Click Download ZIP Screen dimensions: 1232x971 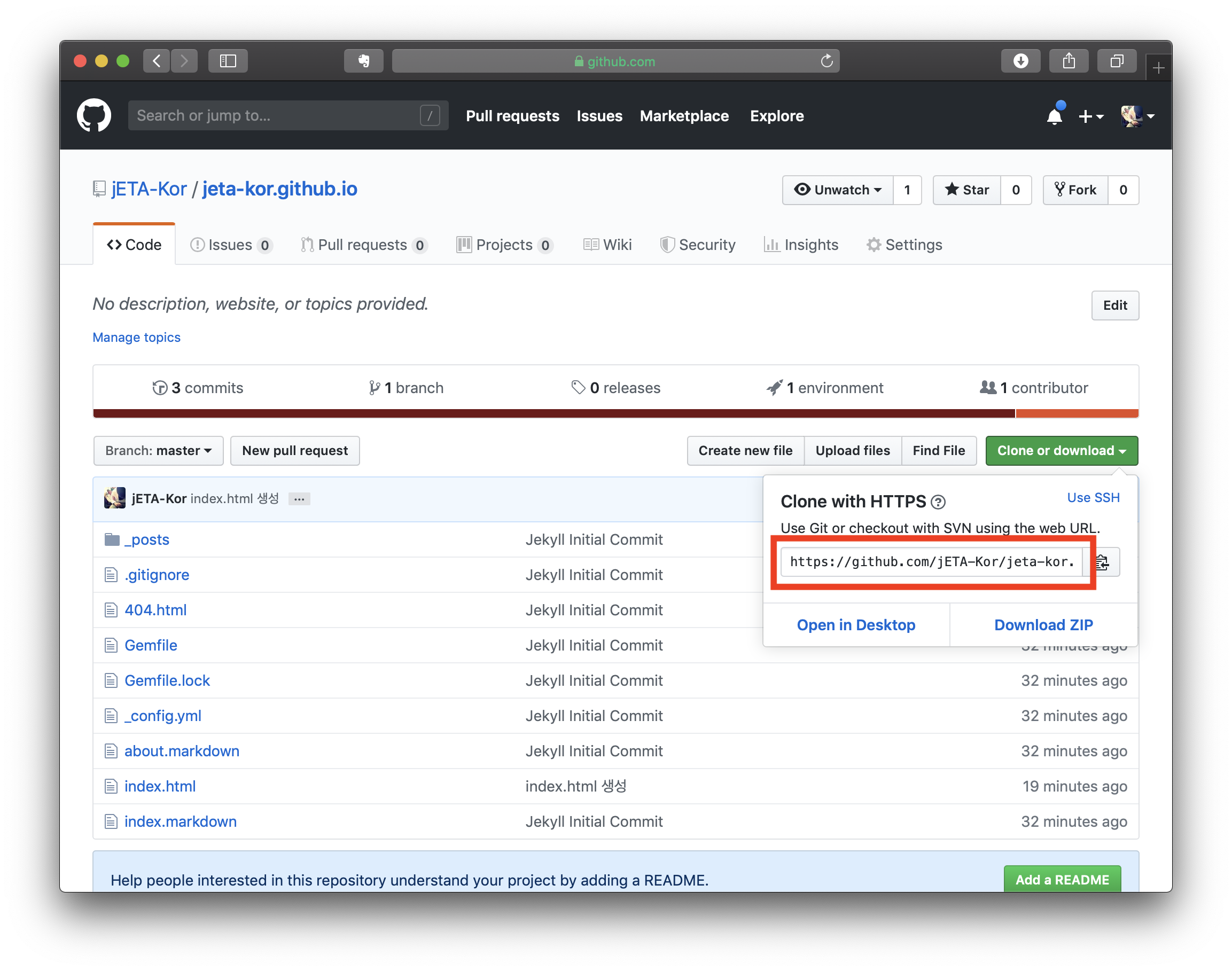tap(1043, 625)
